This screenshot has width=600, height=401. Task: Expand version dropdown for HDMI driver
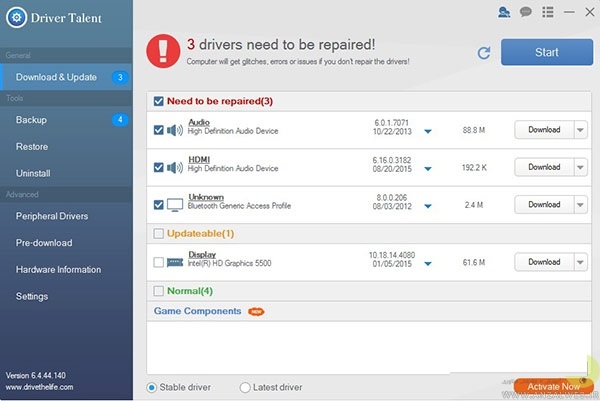pyautogui.click(x=428, y=168)
